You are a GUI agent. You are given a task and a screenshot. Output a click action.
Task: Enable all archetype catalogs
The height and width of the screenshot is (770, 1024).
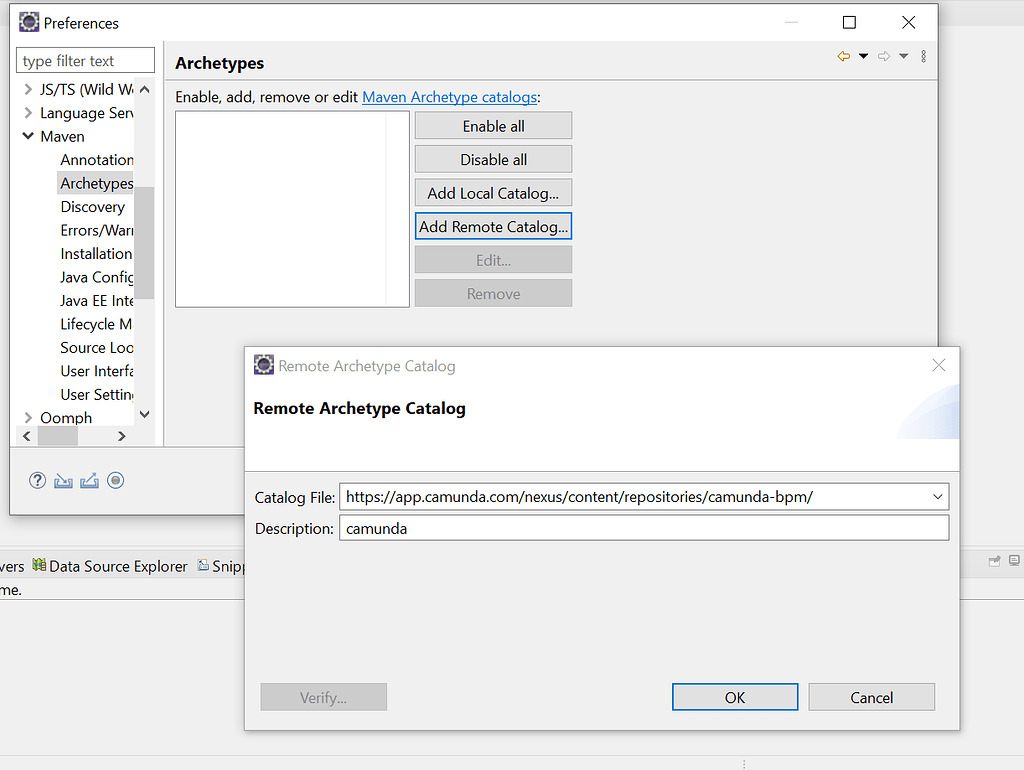(493, 125)
